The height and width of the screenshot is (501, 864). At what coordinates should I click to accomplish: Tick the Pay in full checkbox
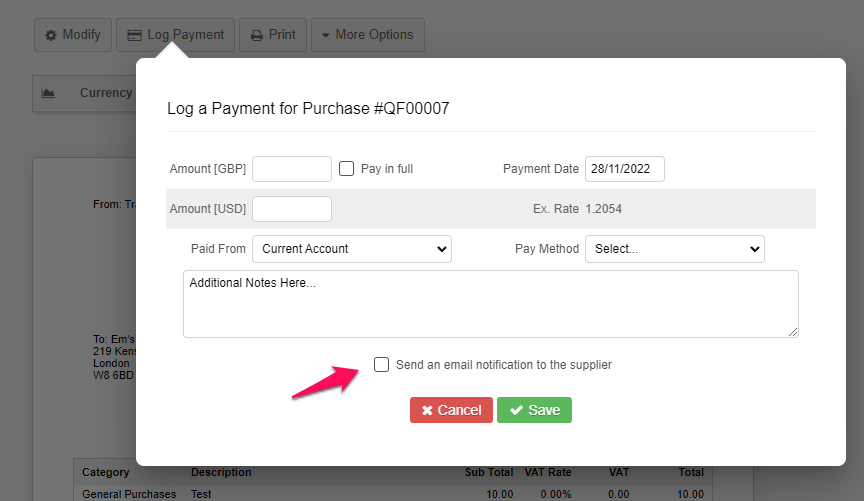click(x=346, y=169)
